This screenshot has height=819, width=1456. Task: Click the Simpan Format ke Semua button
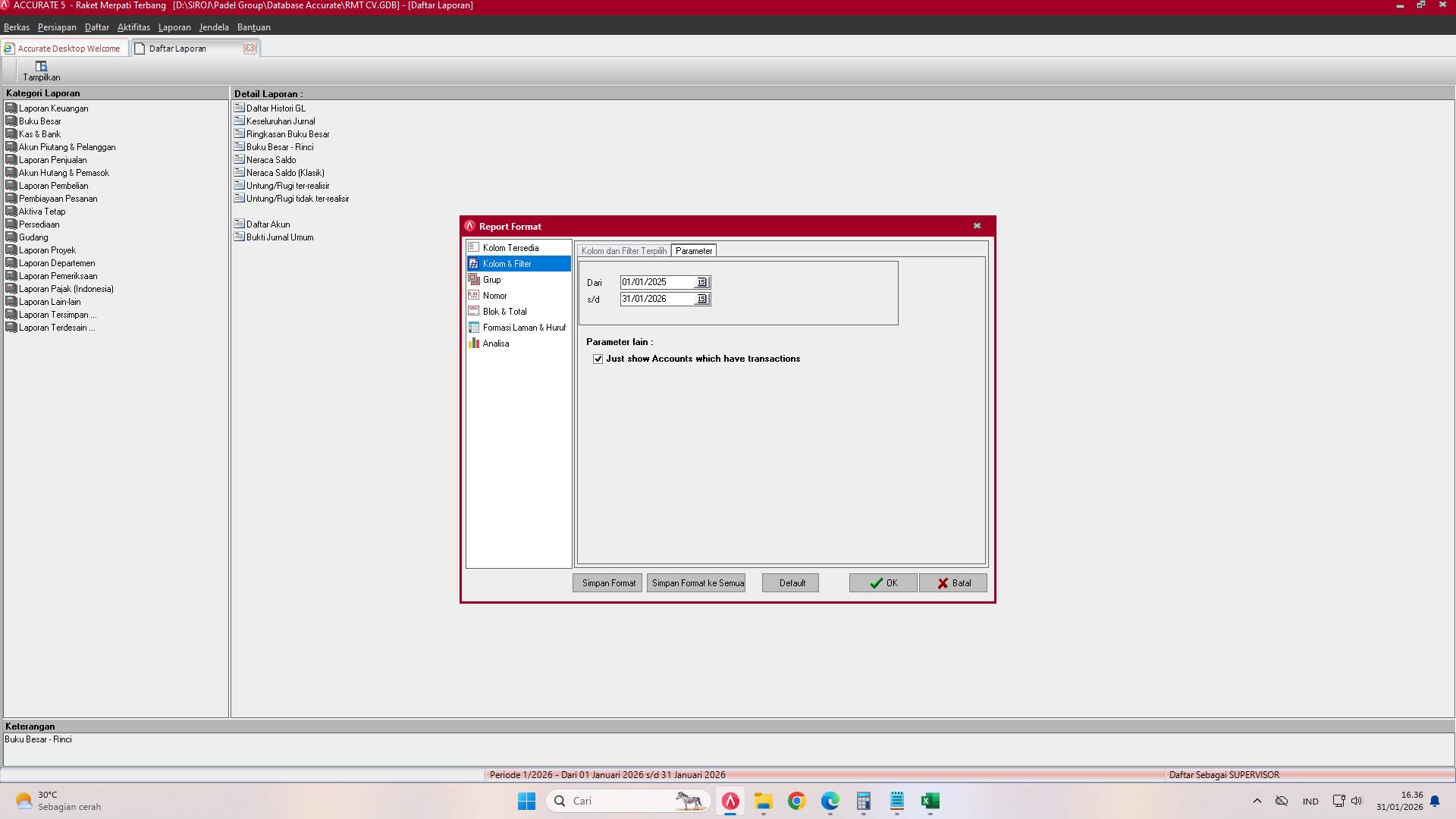[696, 582]
